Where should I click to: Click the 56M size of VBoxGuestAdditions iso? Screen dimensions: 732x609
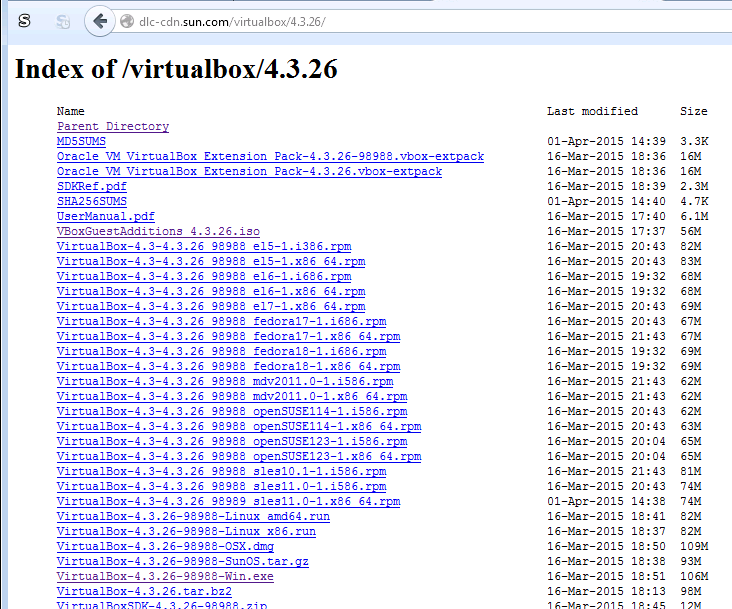pos(690,231)
